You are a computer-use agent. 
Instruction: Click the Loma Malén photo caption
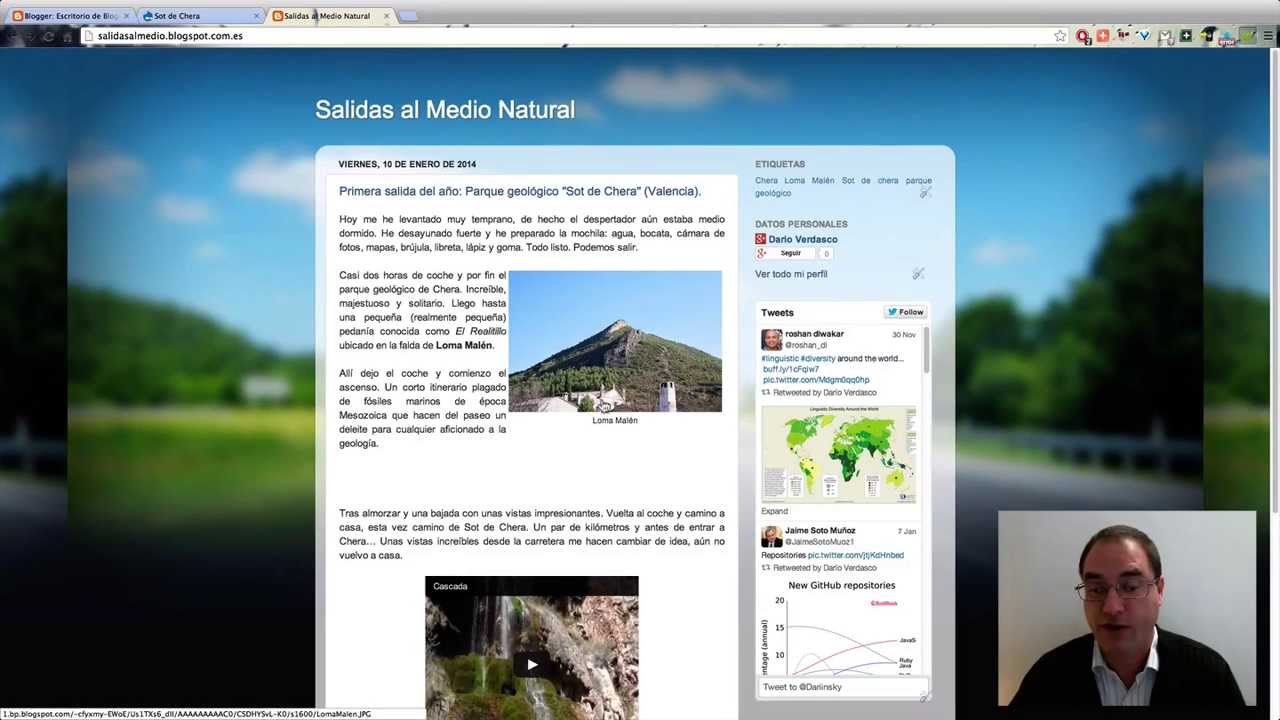(615, 421)
